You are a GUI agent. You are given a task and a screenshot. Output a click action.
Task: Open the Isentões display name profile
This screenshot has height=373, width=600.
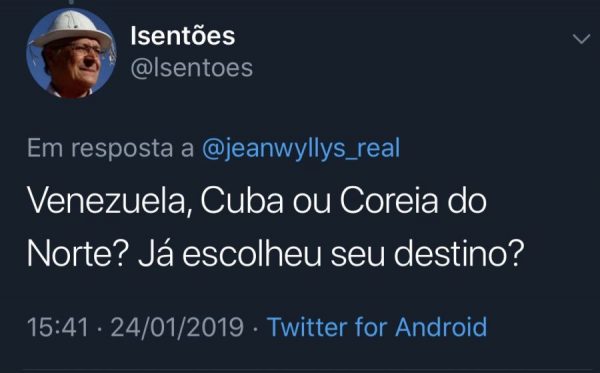[183, 36]
